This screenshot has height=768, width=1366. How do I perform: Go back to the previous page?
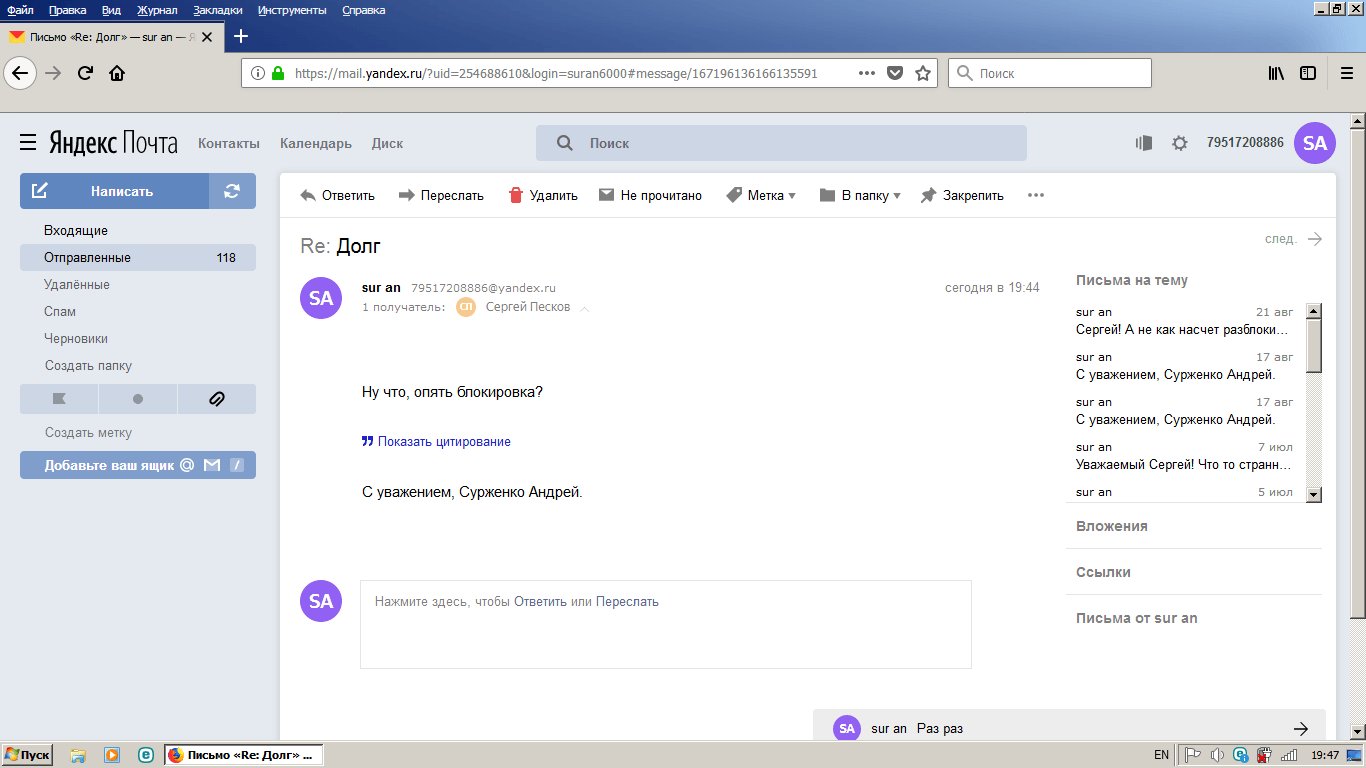[21, 73]
